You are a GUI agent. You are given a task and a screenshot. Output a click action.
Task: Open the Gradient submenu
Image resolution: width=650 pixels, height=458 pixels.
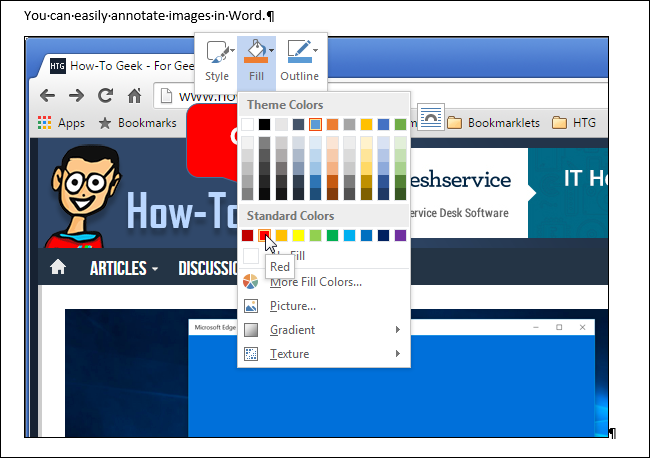(x=324, y=330)
